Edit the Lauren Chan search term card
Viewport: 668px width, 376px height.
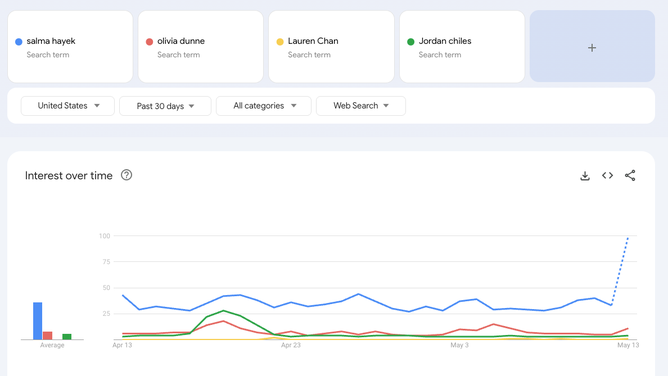(331, 47)
